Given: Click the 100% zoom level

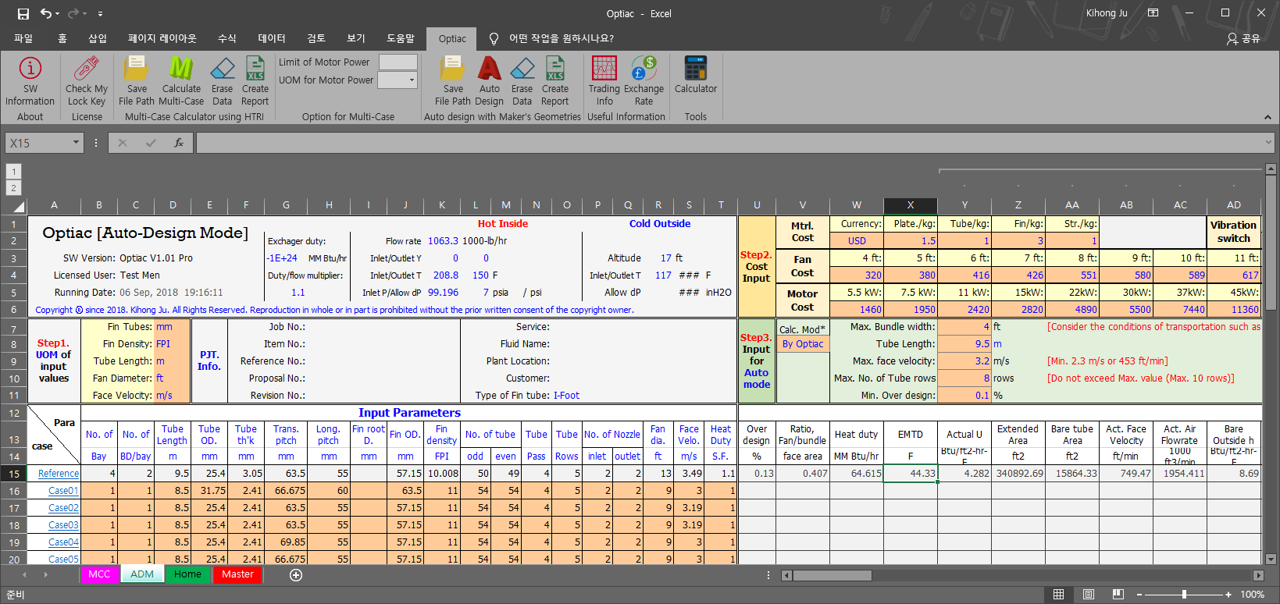Looking at the screenshot, I should click(1252, 594).
